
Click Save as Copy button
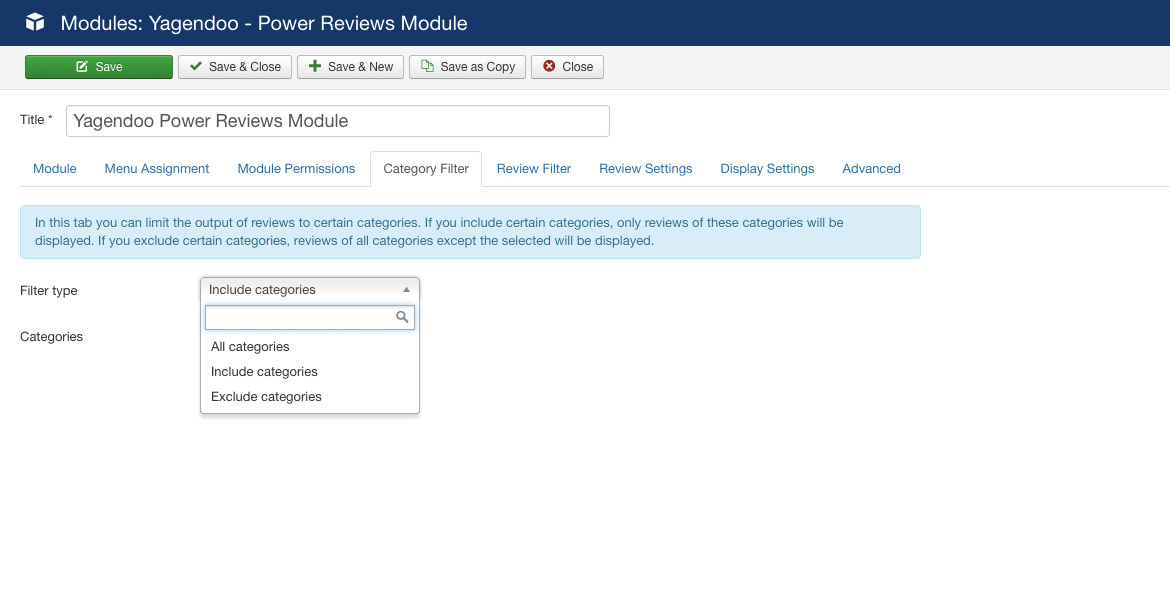(x=467, y=67)
